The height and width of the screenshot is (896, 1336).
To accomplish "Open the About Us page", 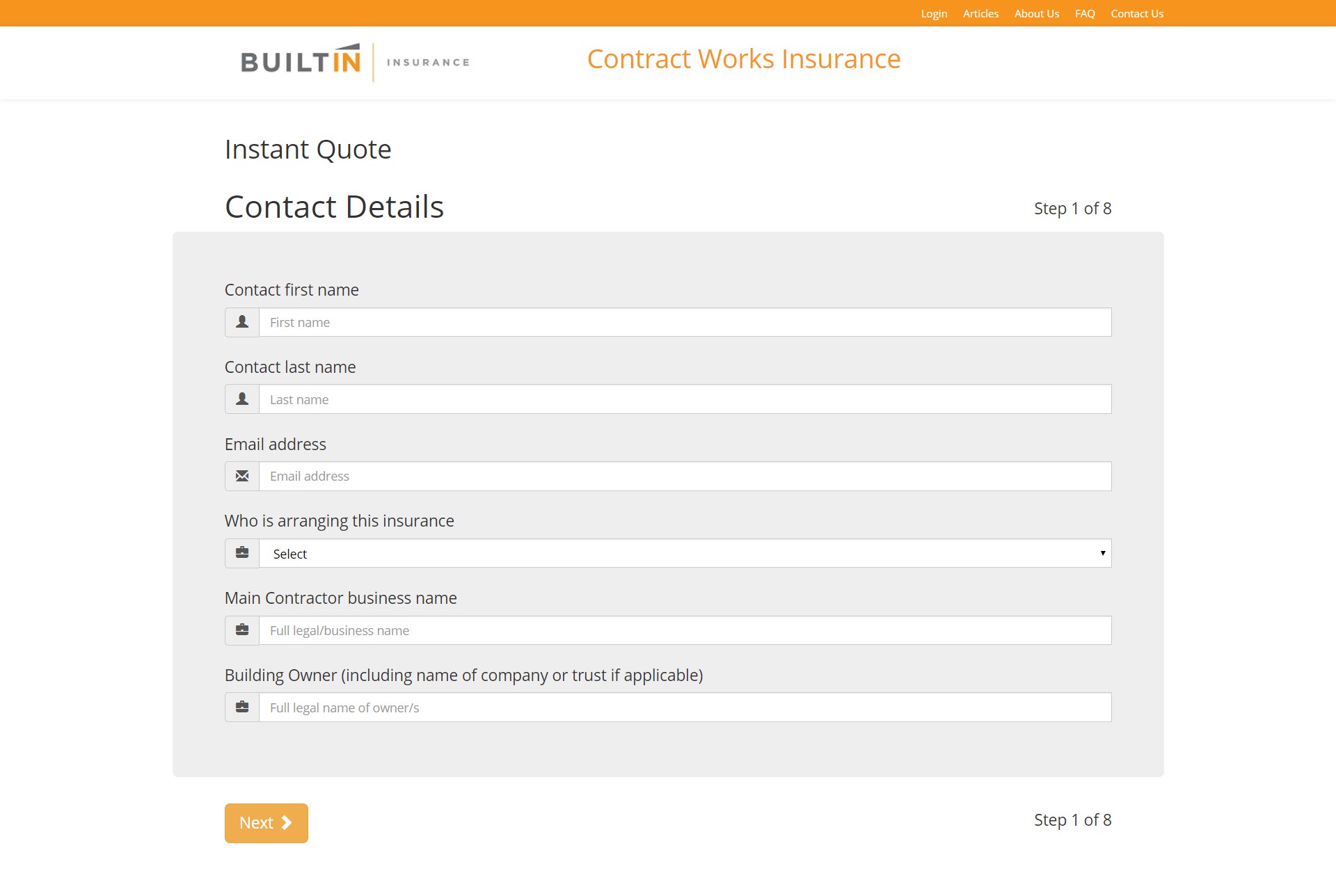I will point(1036,13).
